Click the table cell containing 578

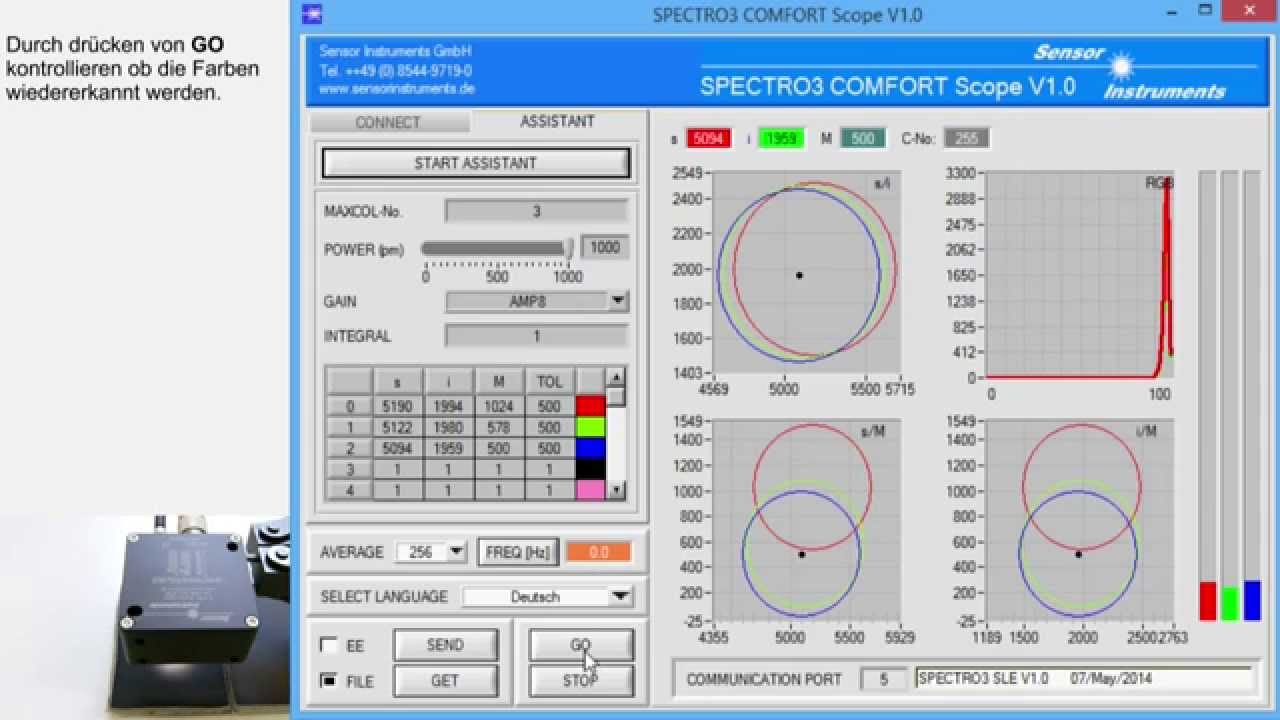tap(499, 427)
